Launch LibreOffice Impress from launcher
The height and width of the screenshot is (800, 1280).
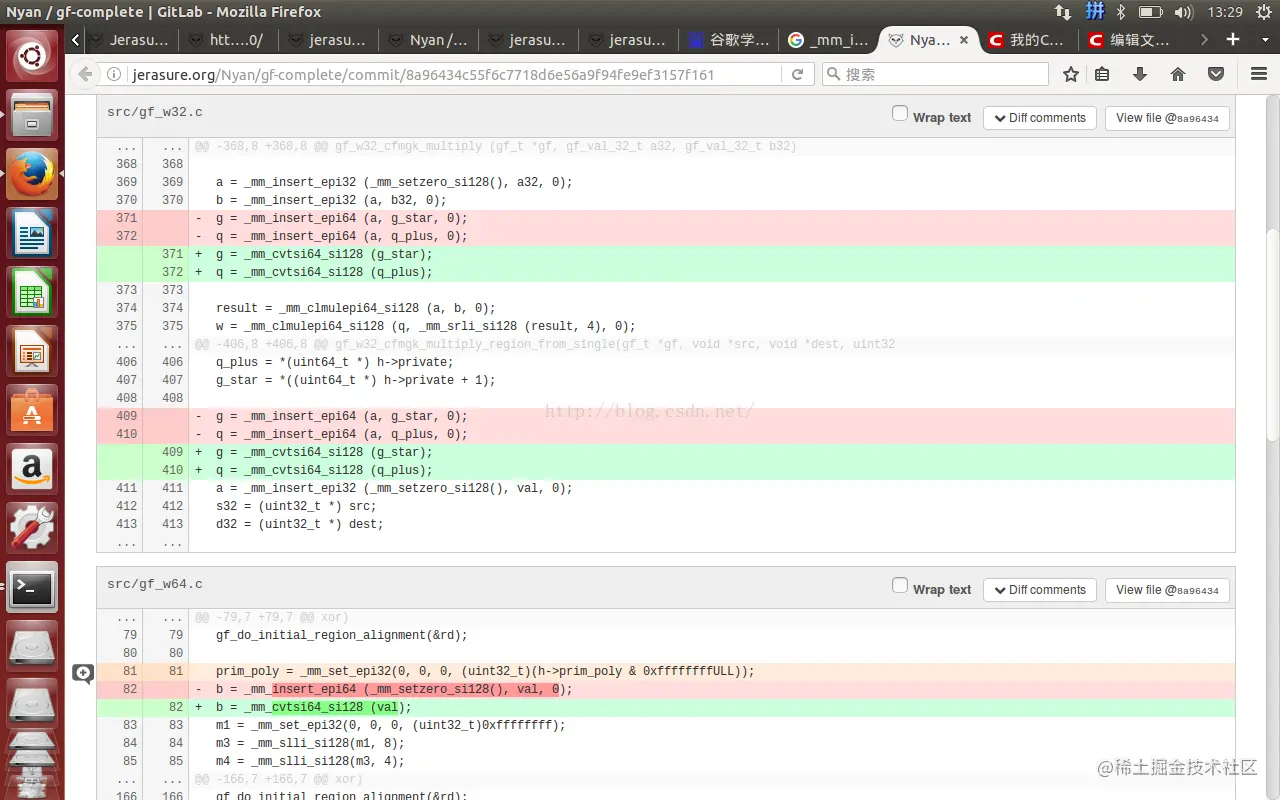pos(32,351)
